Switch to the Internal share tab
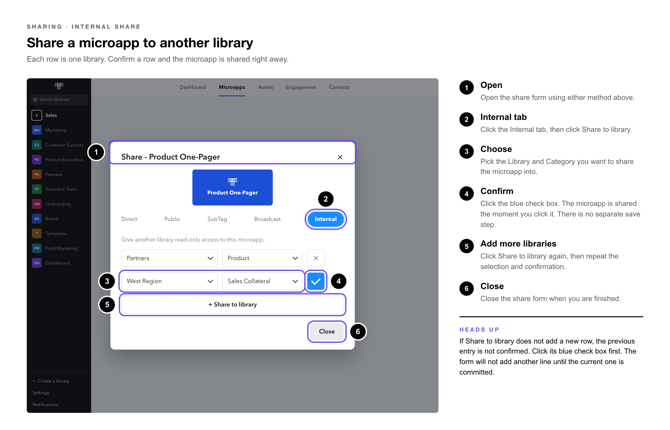 pyautogui.click(x=326, y=219)
